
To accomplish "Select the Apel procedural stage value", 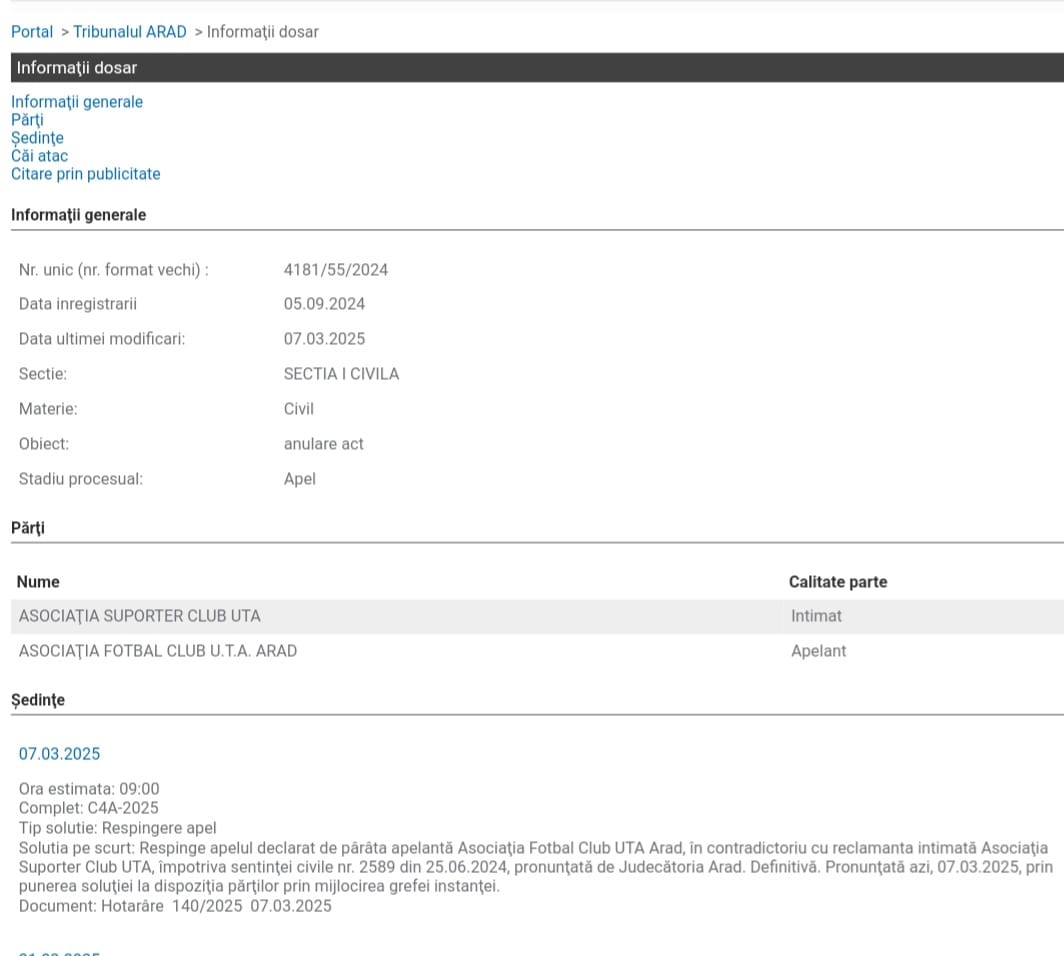I will pyautogui.click(x=300, y=479).
